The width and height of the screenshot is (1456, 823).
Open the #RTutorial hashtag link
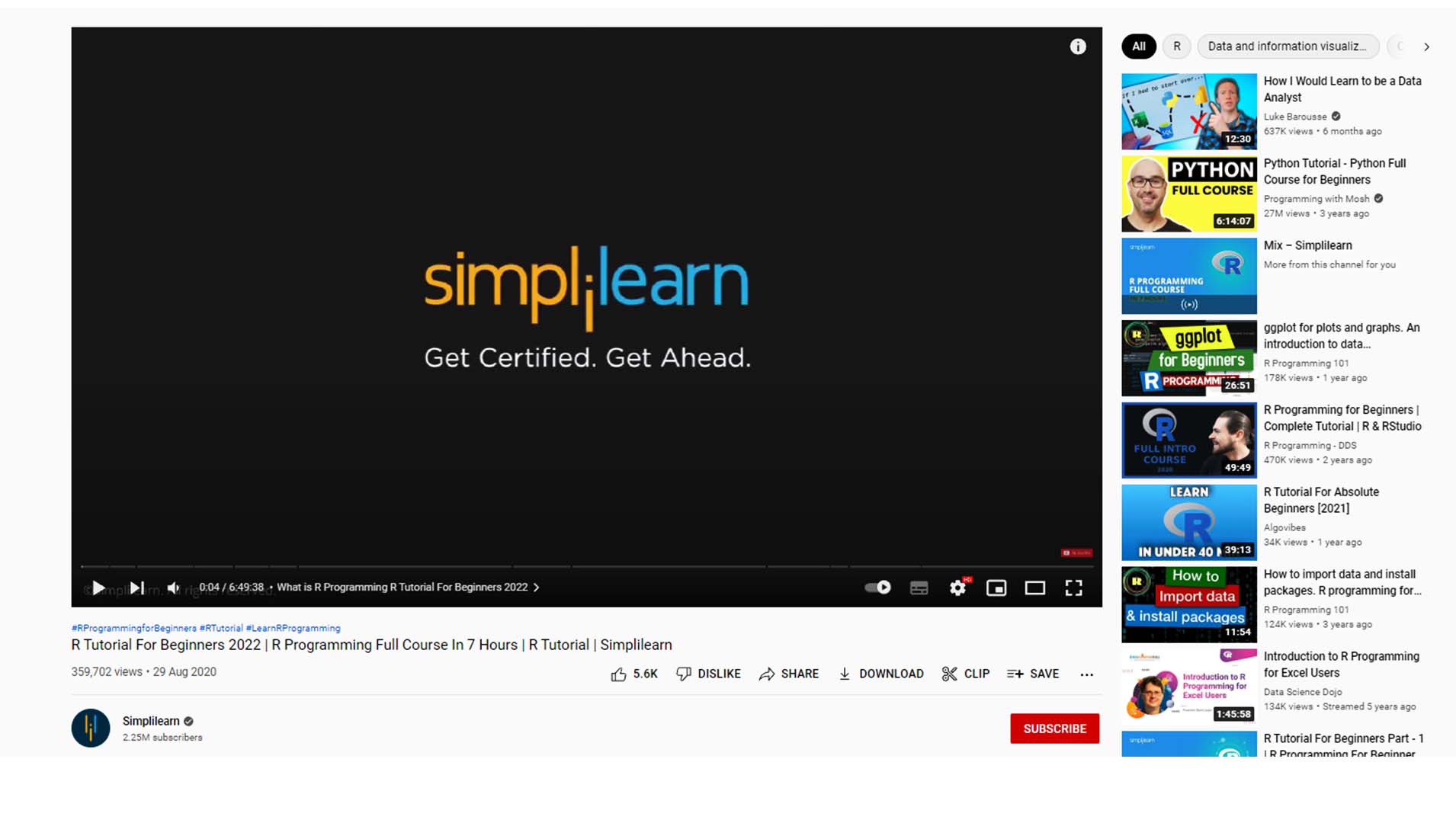pyautogui.click(x=221, y=628)
